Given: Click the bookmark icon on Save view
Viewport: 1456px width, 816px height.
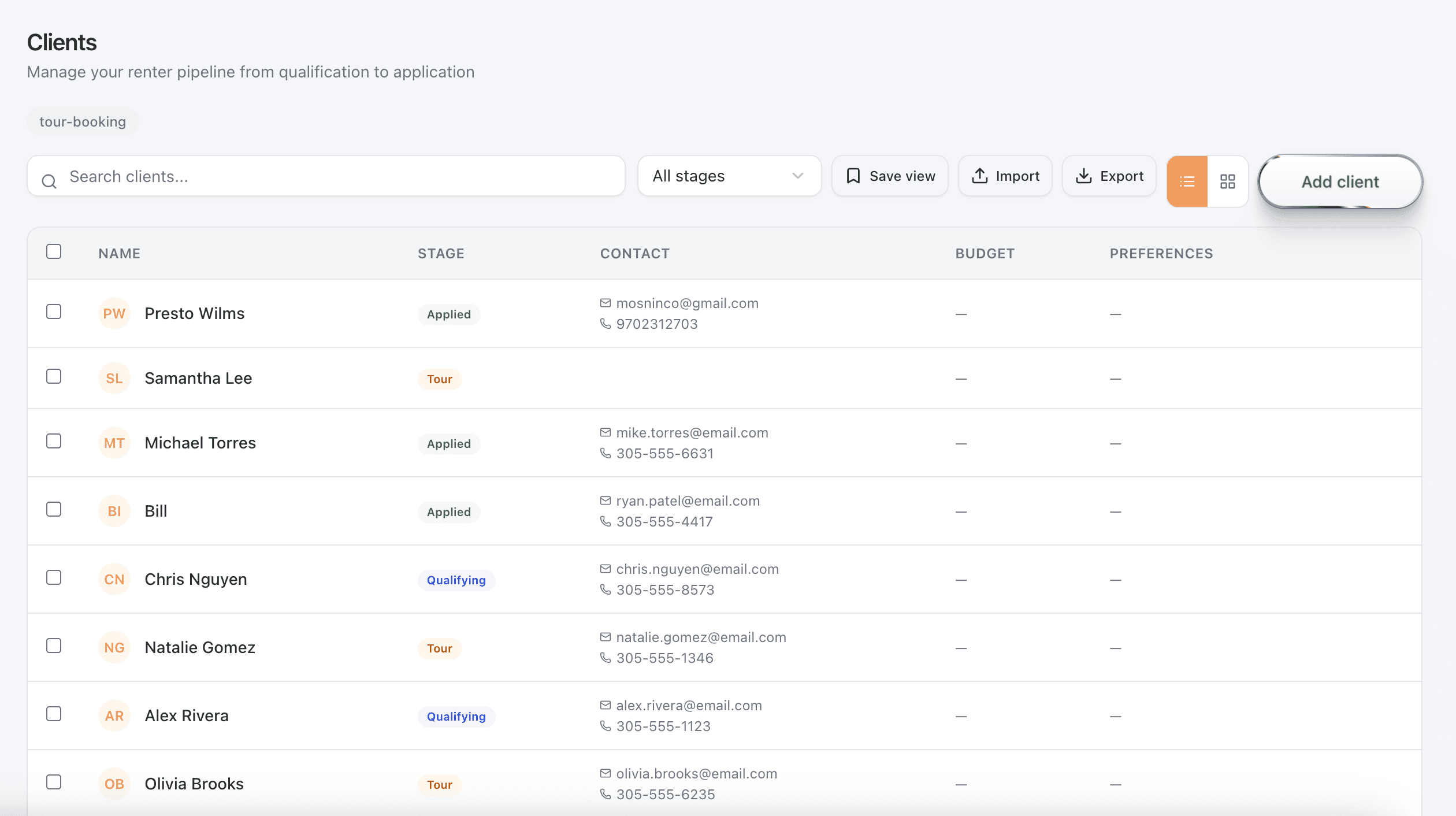Looking at the screenshot, I should (854, 176).
